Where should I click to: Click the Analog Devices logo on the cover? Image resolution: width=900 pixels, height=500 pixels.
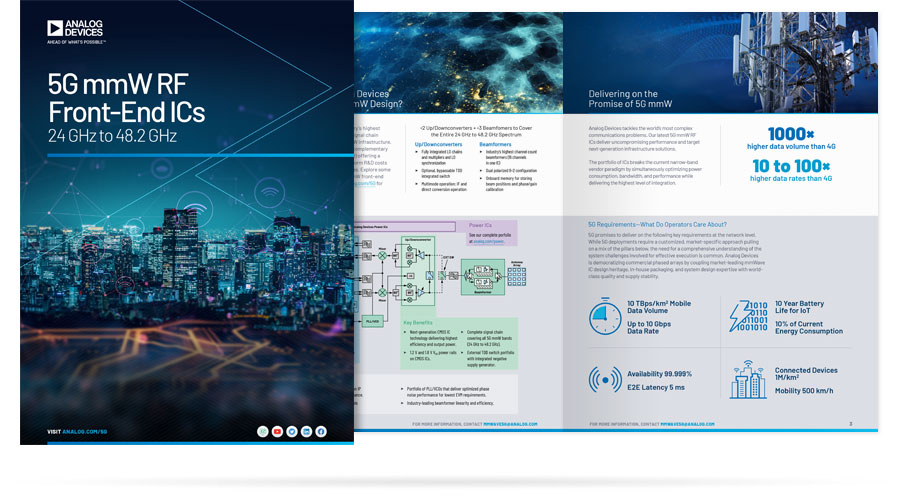pyautogui.click(x=76, y=32)
